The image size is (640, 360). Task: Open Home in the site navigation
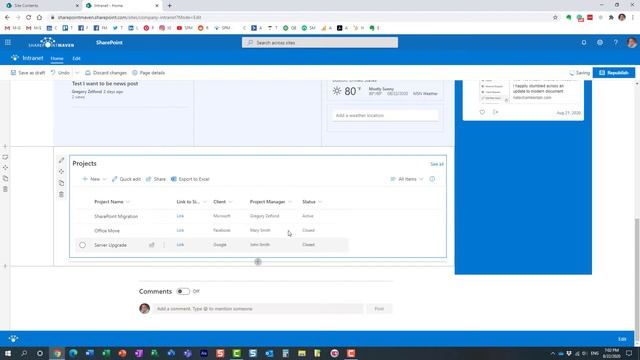pos(57,58)
